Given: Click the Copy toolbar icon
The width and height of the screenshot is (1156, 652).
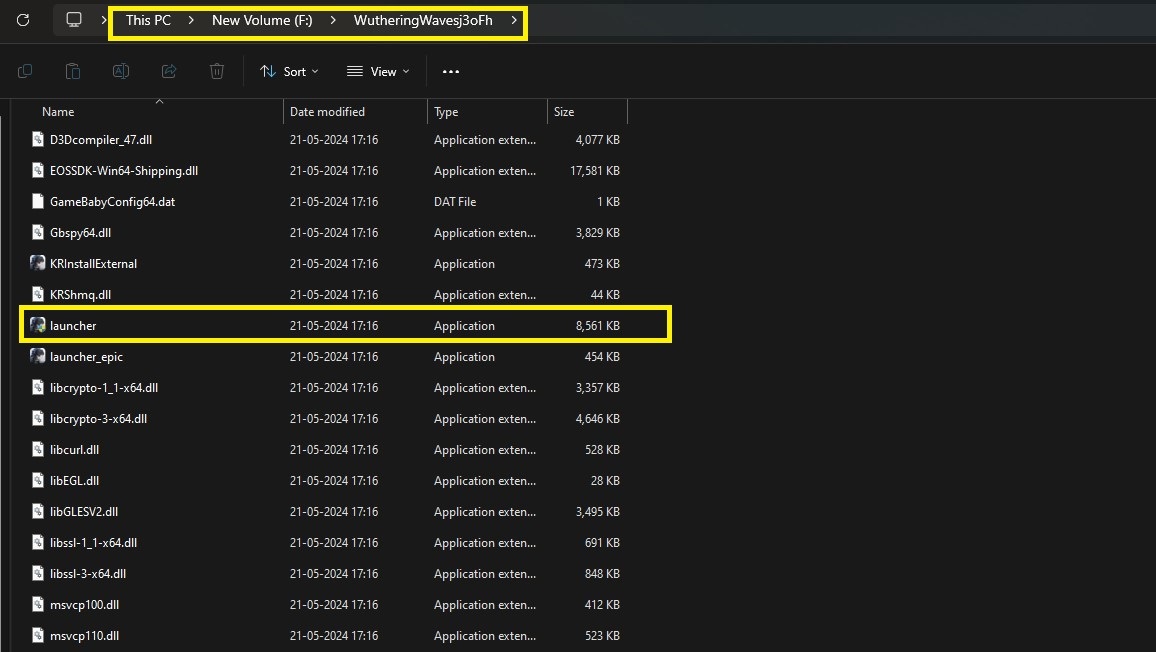Looking at the screenshot, I should point(24,72).
